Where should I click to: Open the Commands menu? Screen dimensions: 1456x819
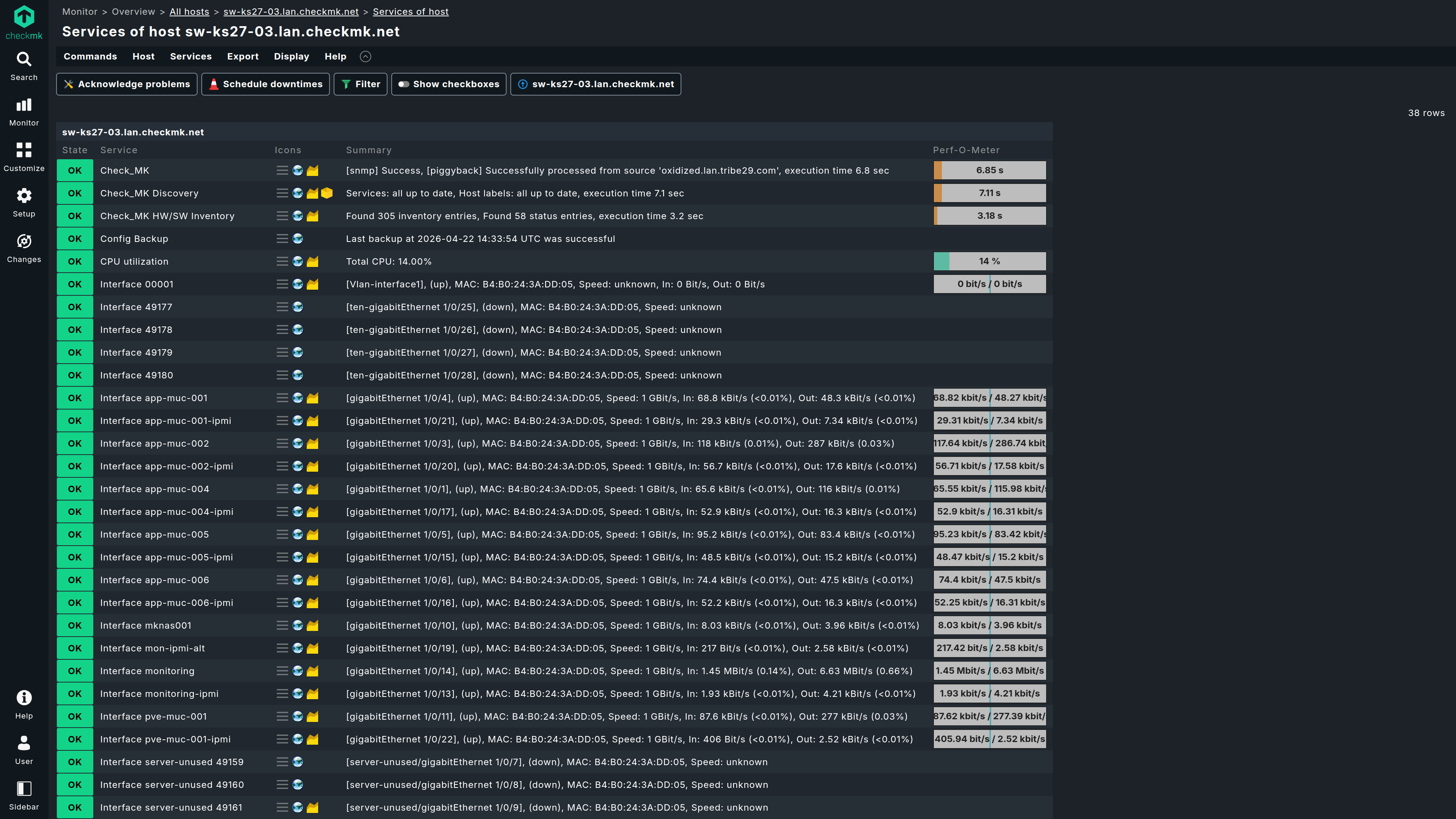[x=90, y=56]
